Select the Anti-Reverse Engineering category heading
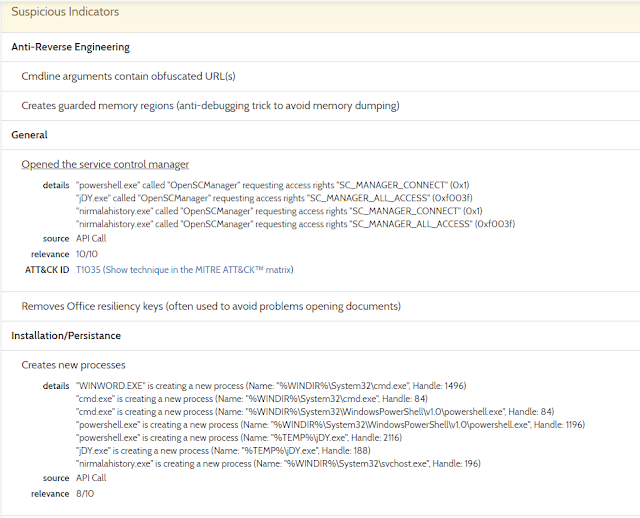640x518 pixels. tap(71, 47)
